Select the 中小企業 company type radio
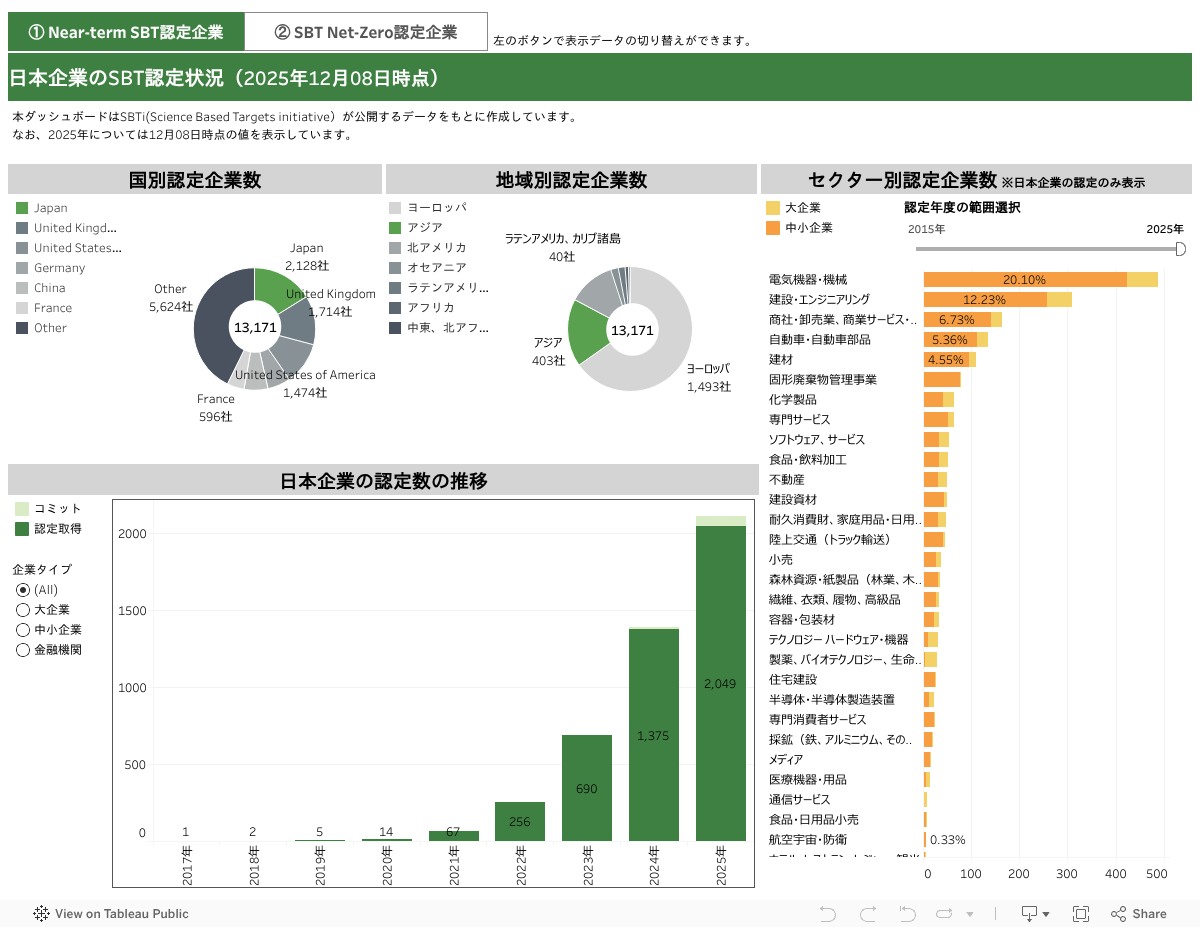1200x927 pixels. pyautogui.click(x=23, y=630)
